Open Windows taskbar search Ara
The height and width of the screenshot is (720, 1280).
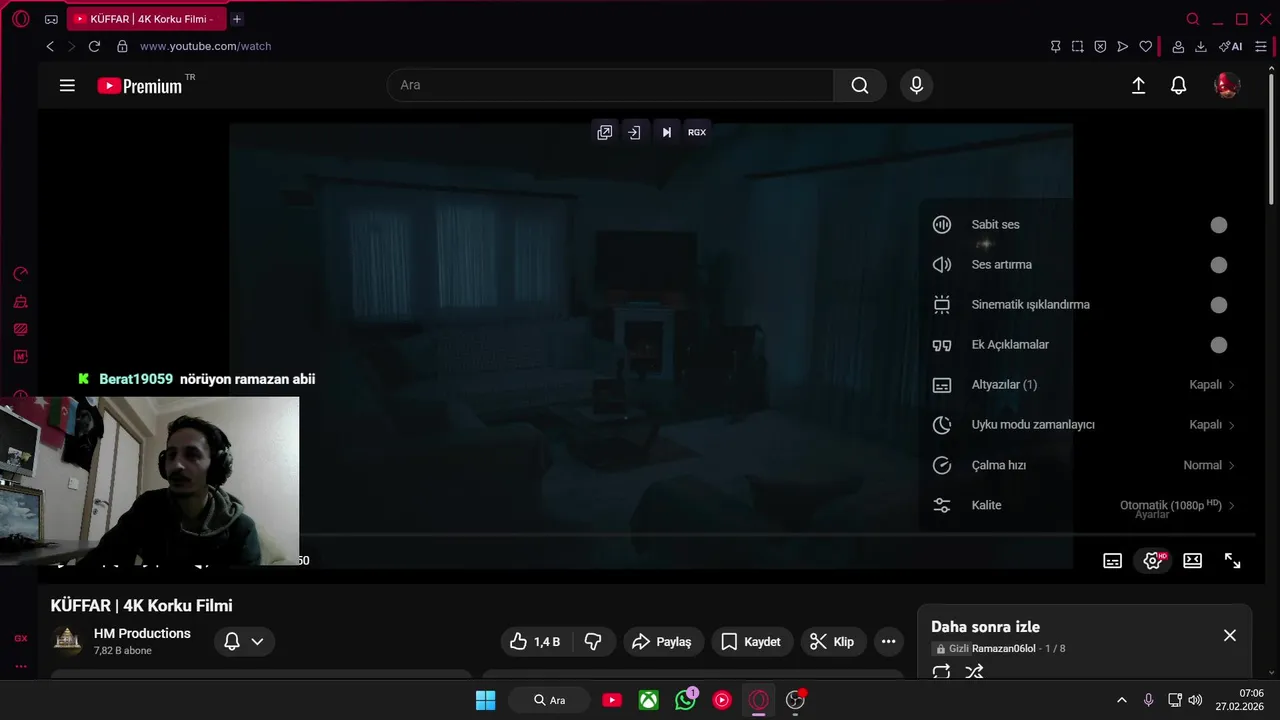click(x=549, y=700)
